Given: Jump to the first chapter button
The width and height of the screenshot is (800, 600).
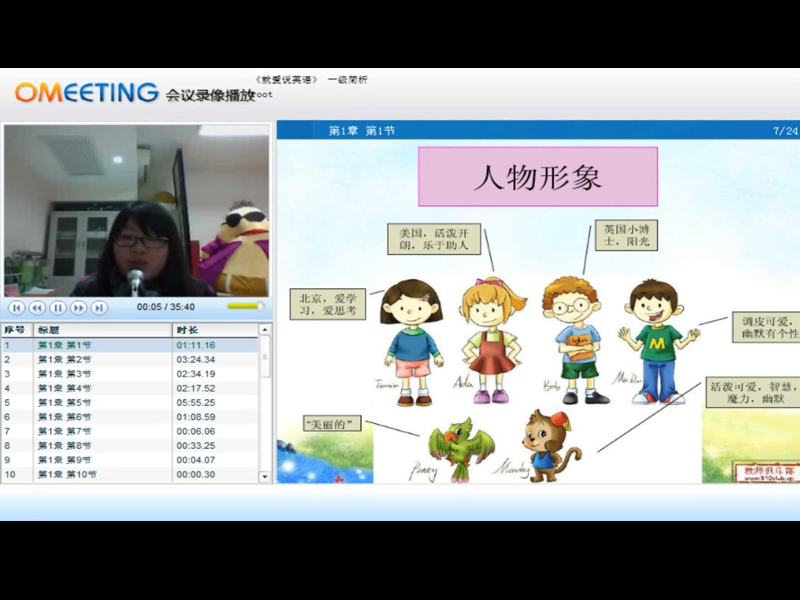Looking at the screenshot, I should [x=16, y=307].
